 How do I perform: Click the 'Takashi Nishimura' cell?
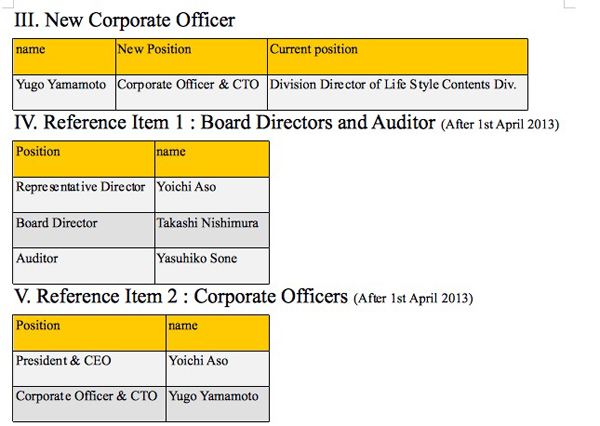[x=212, y=230]
